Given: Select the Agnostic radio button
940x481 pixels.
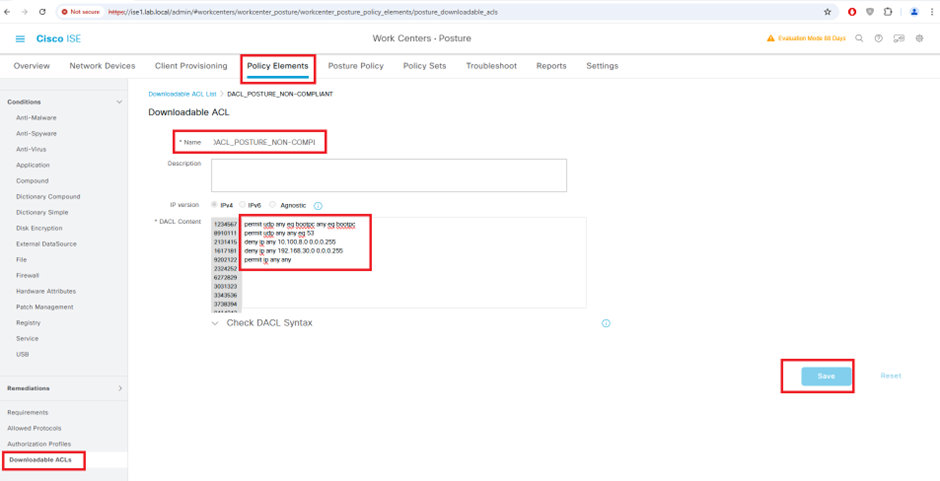Looking at the screenshot, I should pos(273,205).
